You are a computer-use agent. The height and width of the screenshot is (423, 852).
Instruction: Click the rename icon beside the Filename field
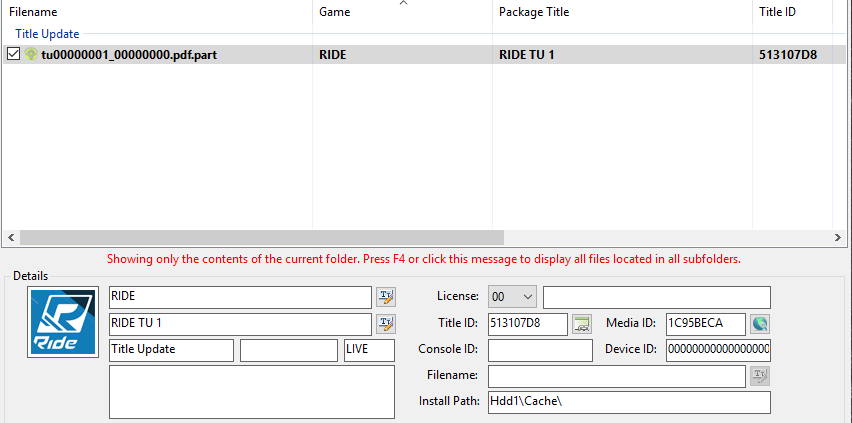(x=760, y=376)
